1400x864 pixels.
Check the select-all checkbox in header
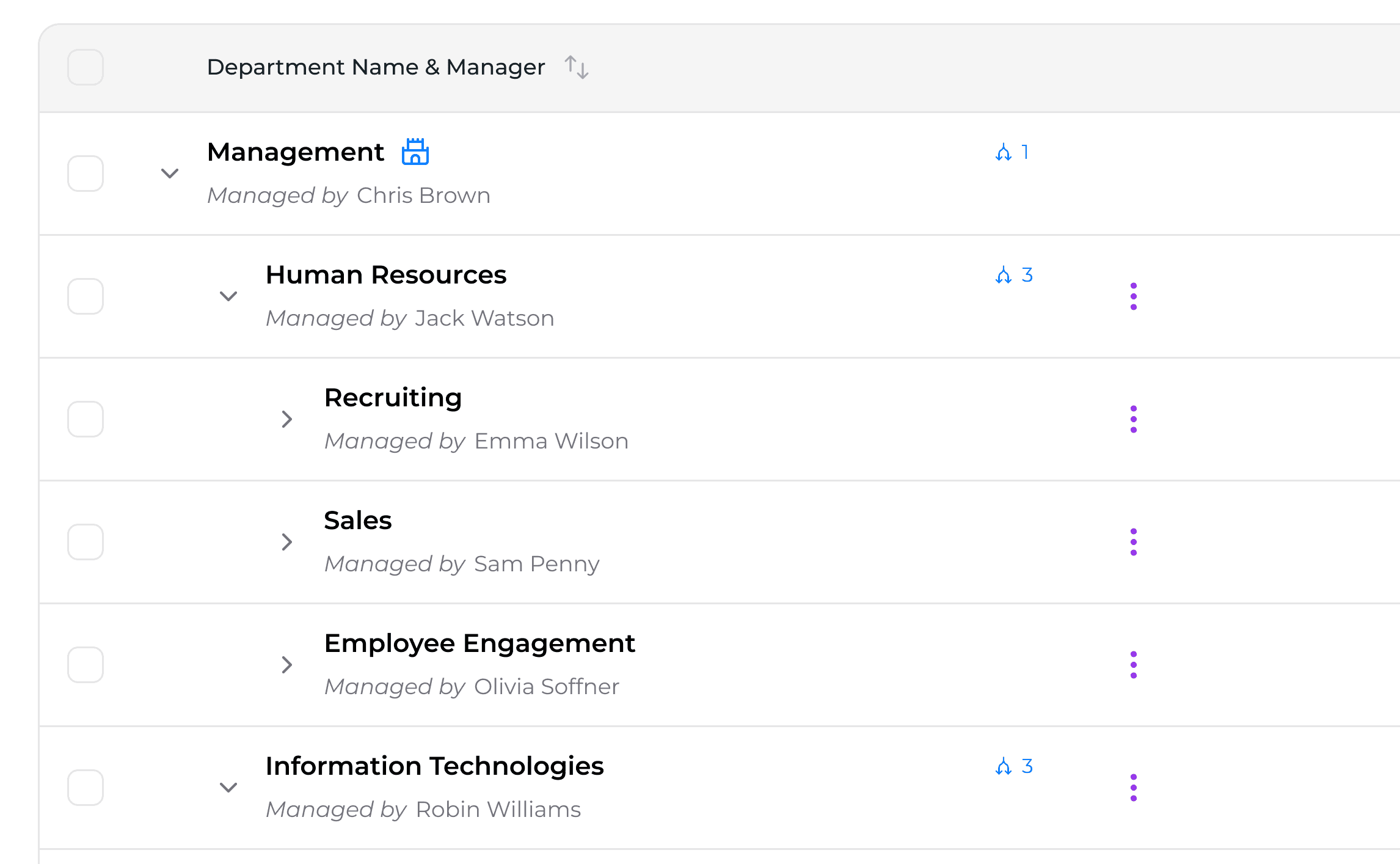86,67
